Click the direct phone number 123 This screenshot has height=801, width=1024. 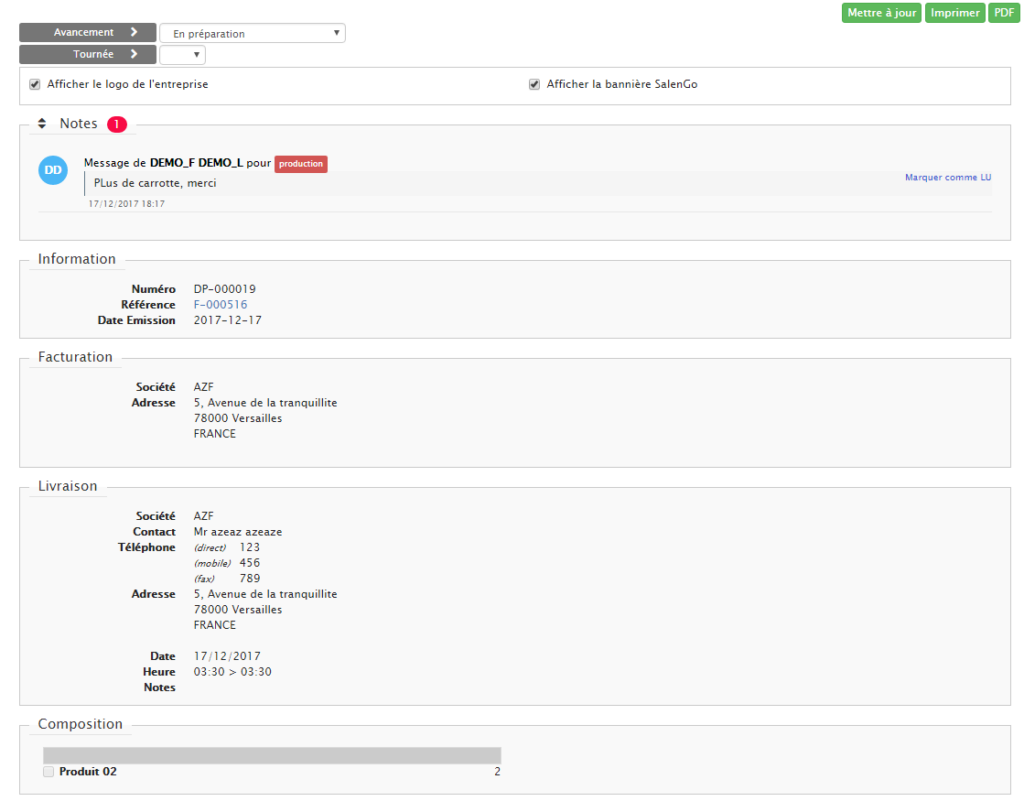tap(249, 548)
